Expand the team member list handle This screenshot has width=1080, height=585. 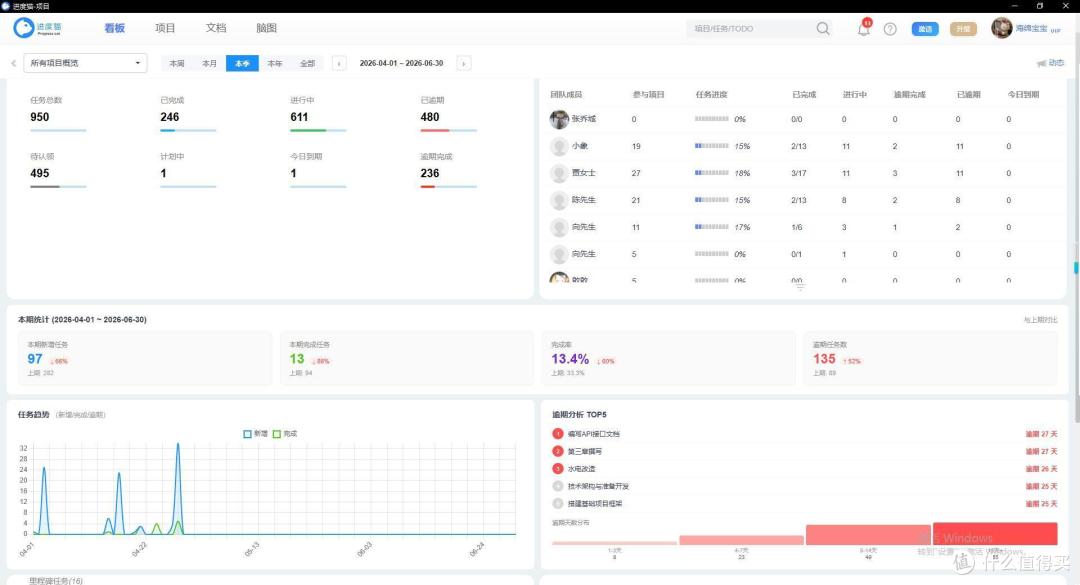point(800,287)
